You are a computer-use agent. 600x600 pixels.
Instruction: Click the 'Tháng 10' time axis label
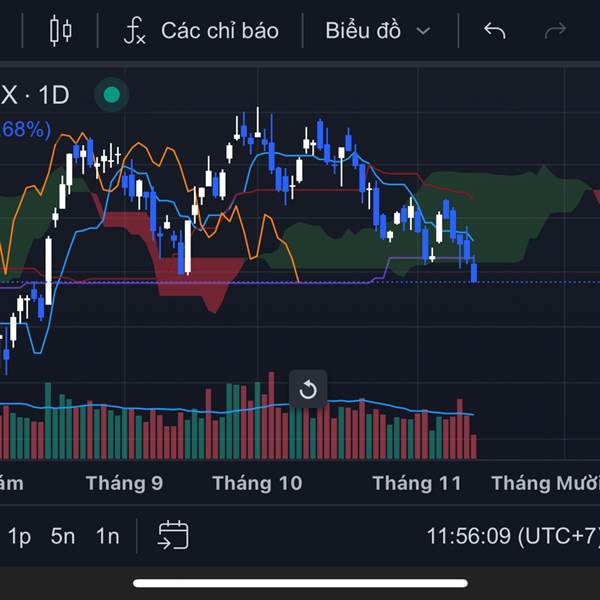(257, 483)
